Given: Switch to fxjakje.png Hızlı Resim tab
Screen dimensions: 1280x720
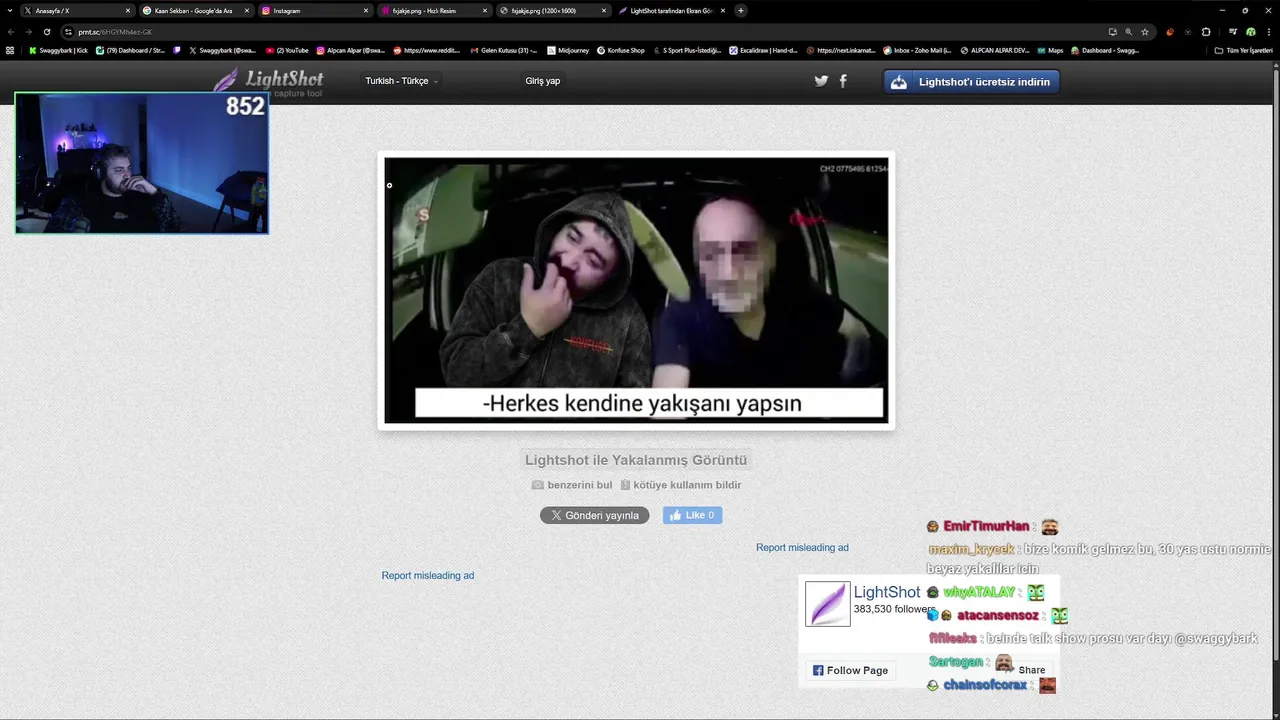Looking at the screenshot, I should click(x=433, y=11).
